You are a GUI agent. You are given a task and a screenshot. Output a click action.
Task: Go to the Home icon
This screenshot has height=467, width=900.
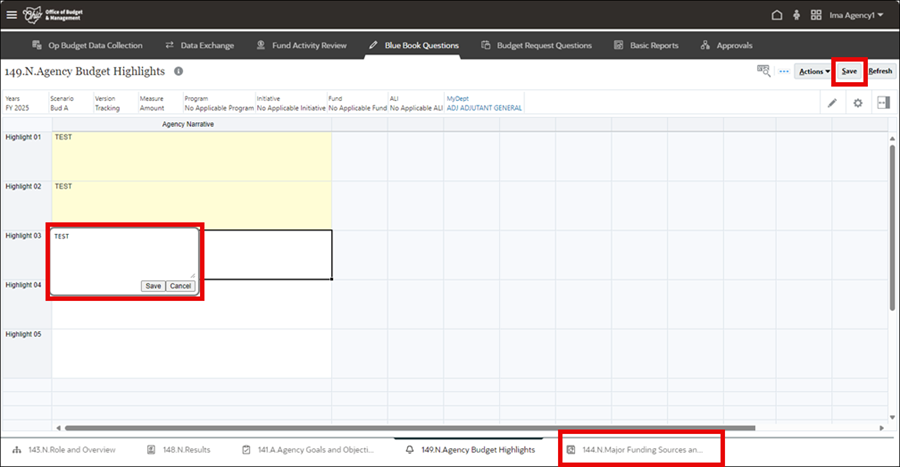777,15
